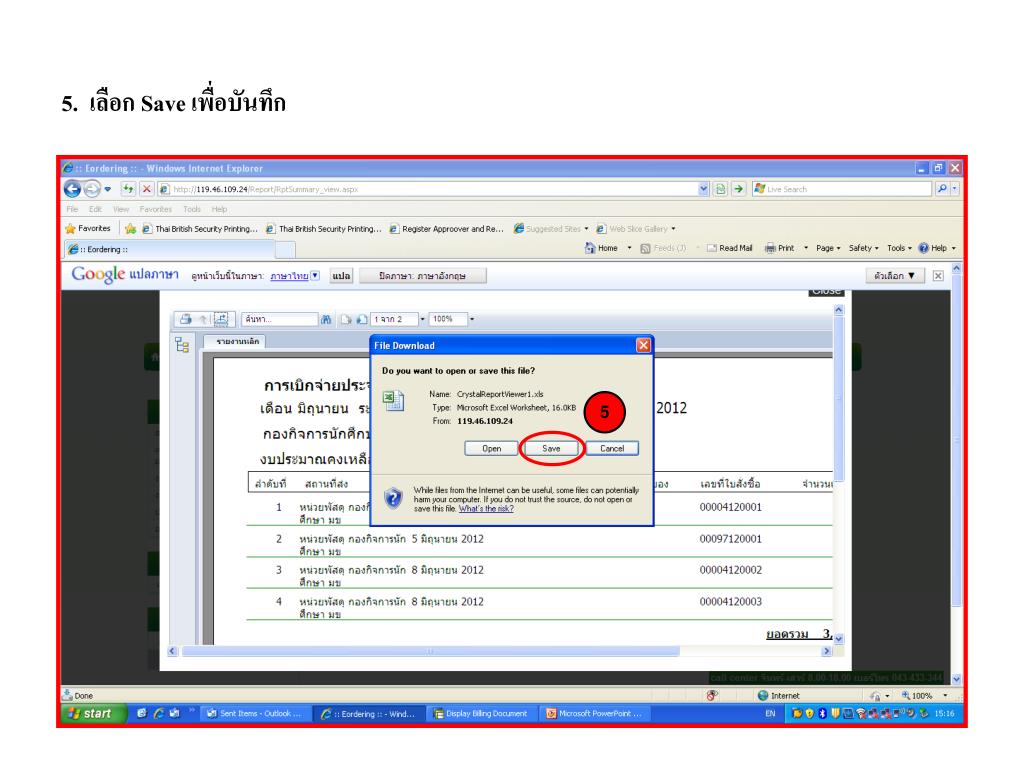Expand the address bar history dropdown
This screenshot has height=768, width=1024.
point(703,189)
